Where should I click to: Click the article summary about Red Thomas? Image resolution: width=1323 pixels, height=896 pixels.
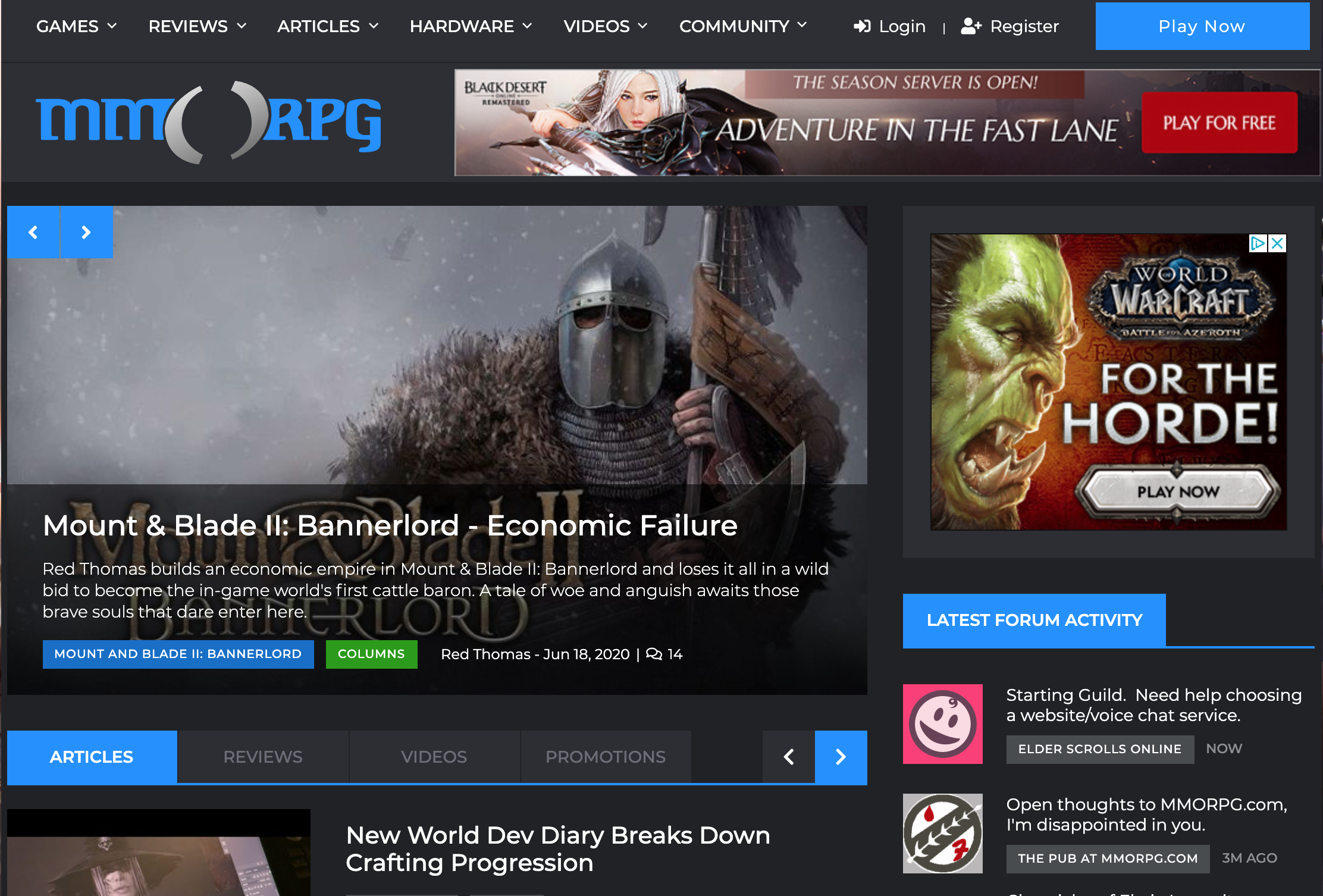pos(435,590)
